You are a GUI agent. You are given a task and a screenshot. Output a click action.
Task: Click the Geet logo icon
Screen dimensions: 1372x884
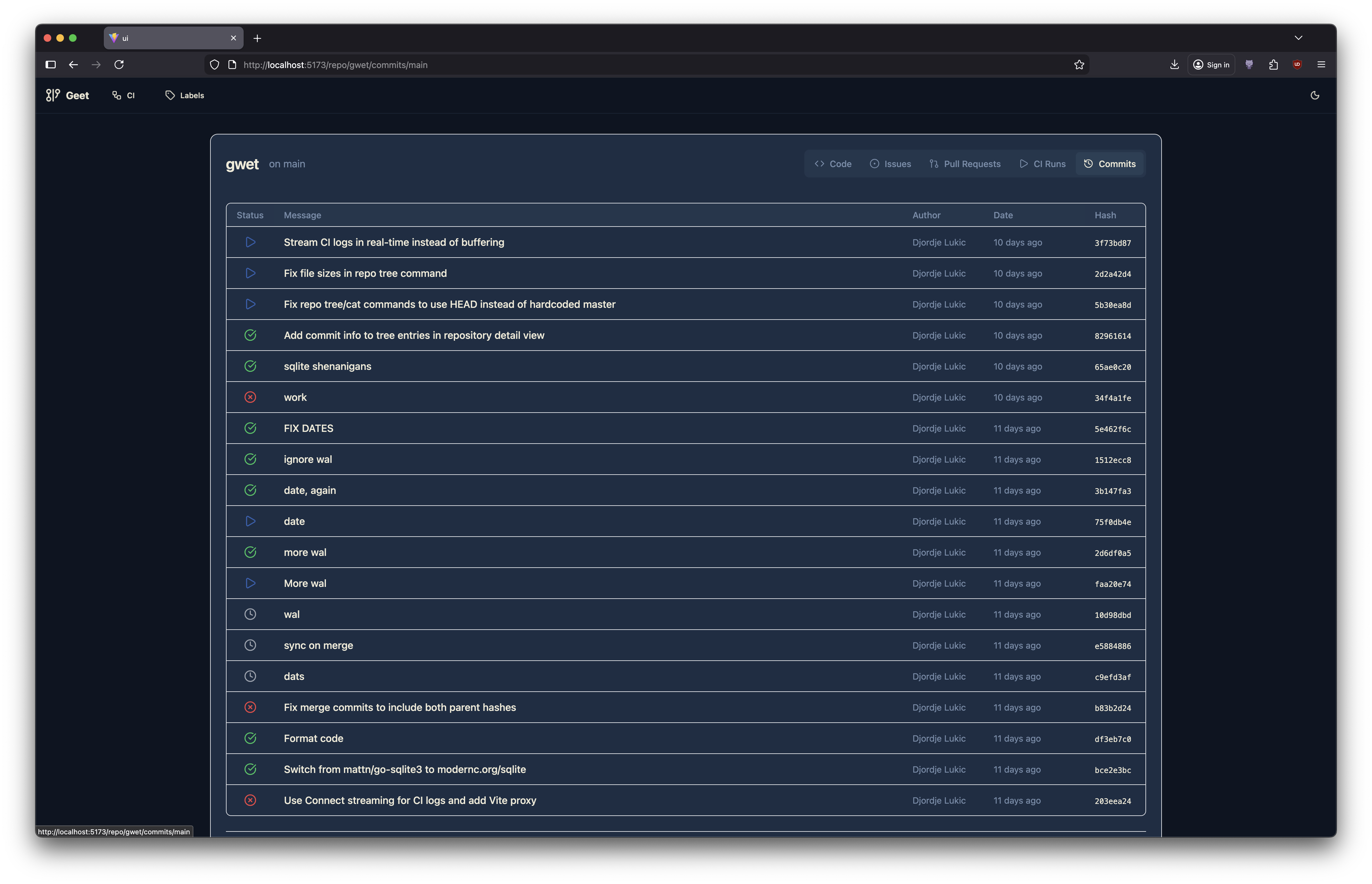coord(53,95)
